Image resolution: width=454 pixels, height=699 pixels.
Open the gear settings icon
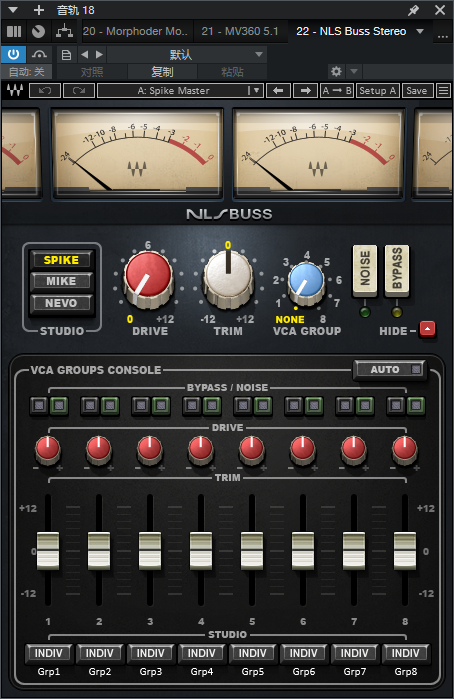336,71
